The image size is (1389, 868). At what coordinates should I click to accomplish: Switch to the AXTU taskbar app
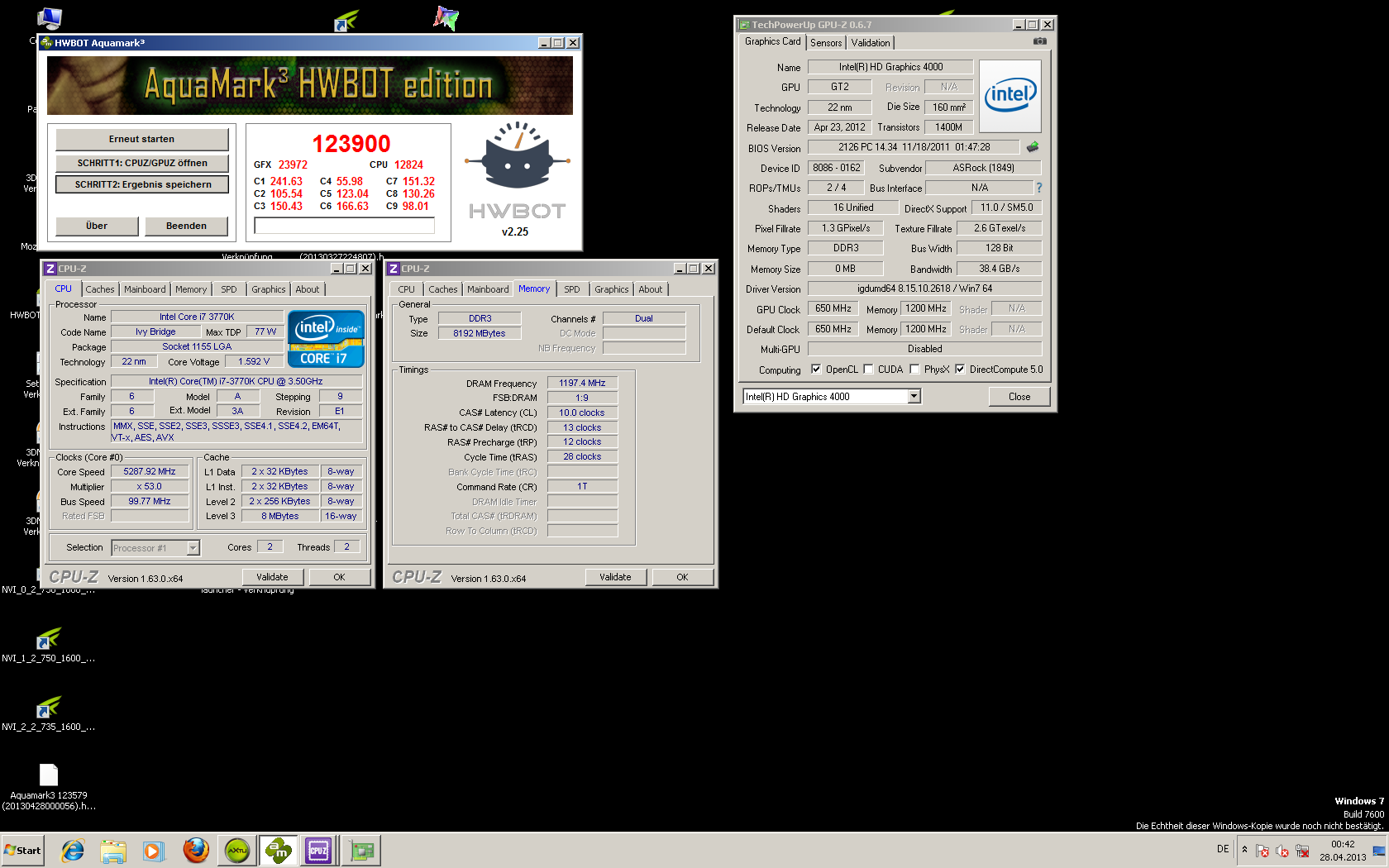click(x=237, y=850)
